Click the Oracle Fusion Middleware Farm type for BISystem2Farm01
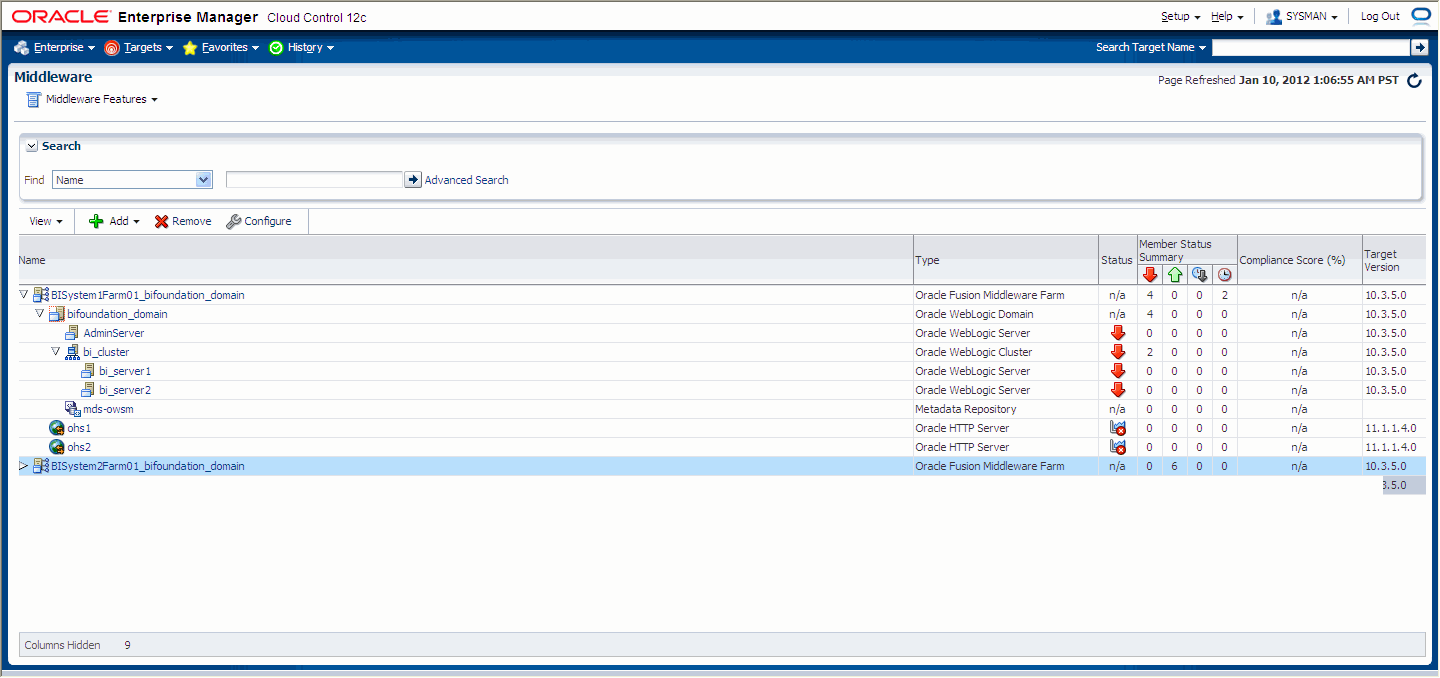The height and width of the screenshot is (678, 1440). click(x=990, y=466)
